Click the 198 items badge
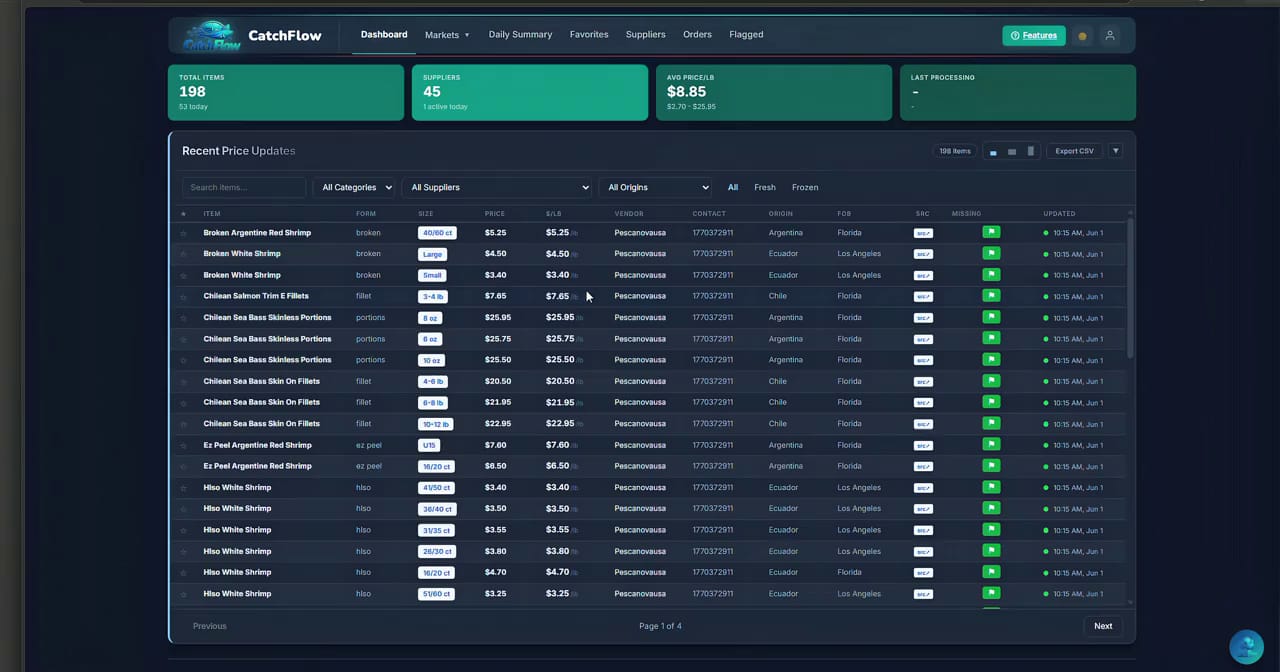Screen dimensions: 1280x672 pyautogui.click(x=955, y=151)
